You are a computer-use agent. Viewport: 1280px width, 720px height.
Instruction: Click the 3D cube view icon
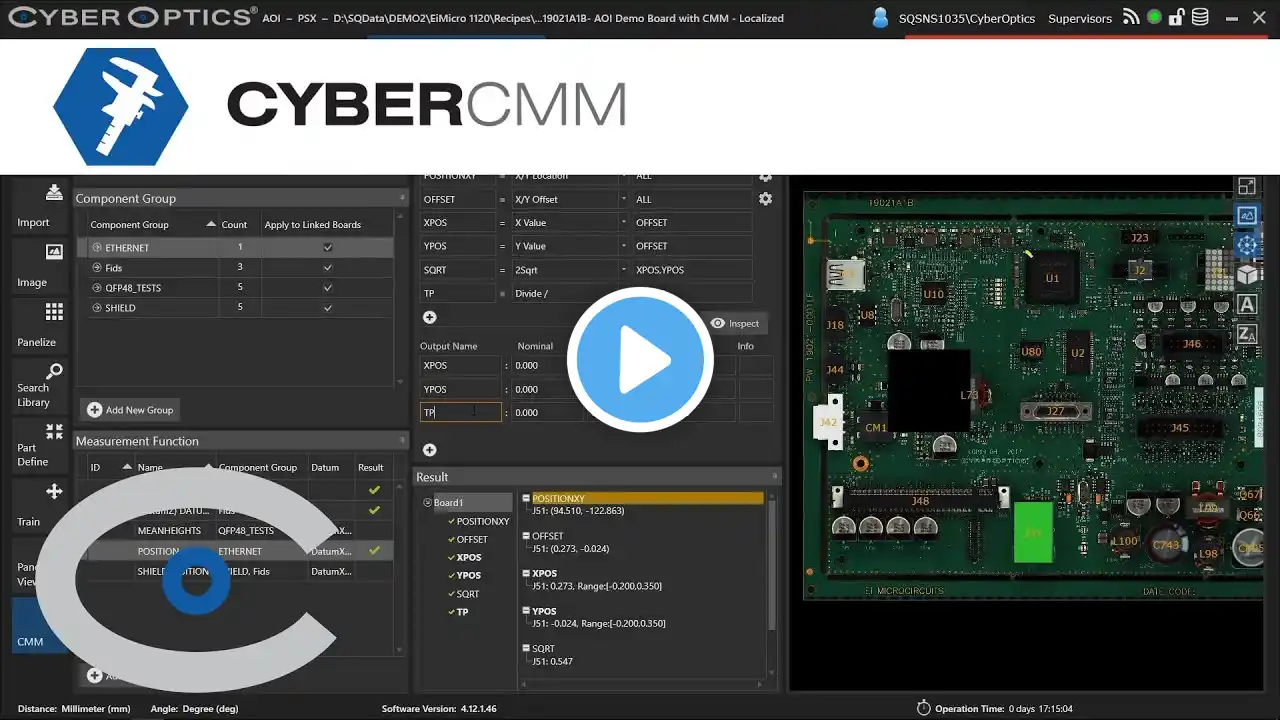click(x=1247, y=274)
